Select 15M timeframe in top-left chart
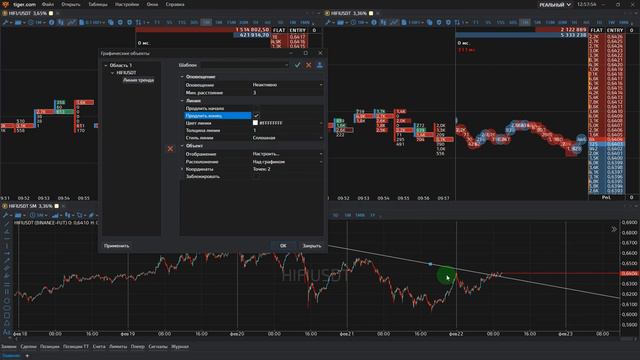Viewport: 640px width, 360px height. click(x=231, y=22)
